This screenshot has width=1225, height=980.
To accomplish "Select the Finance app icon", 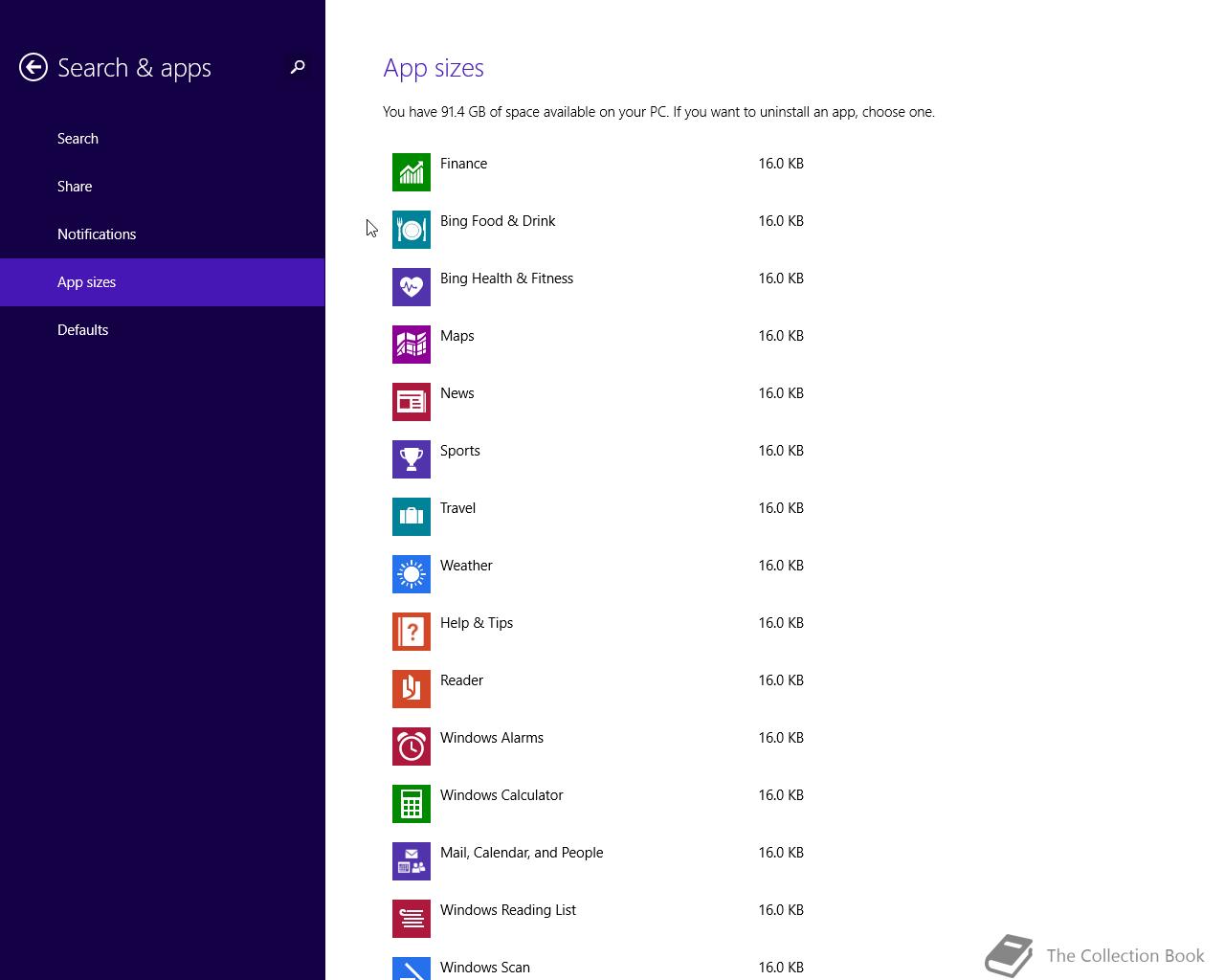I will 412,172.
